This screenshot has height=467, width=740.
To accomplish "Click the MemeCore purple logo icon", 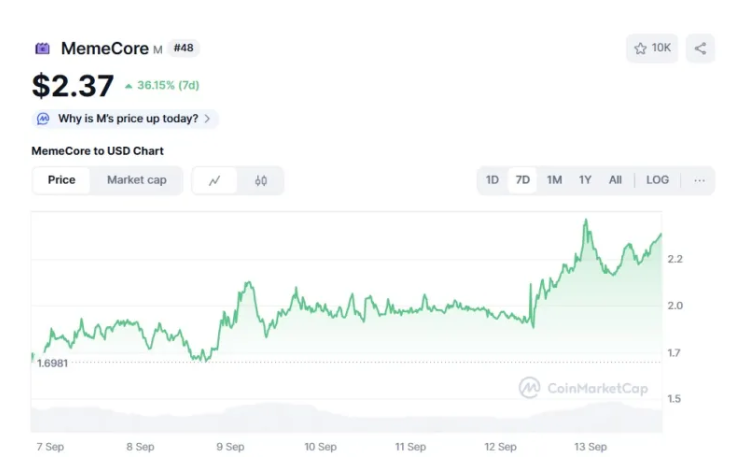I will coord(43,48).
